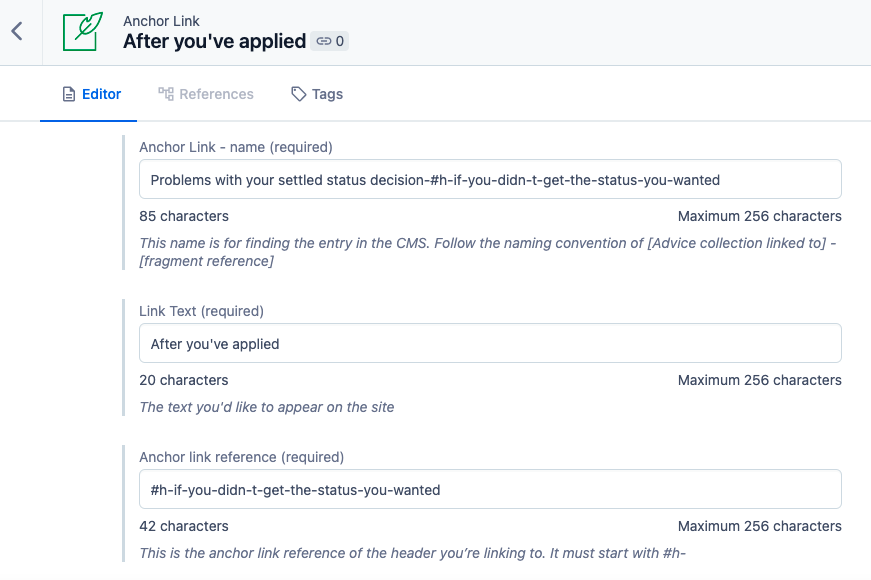Switch to the References tab

pos(206,94)
